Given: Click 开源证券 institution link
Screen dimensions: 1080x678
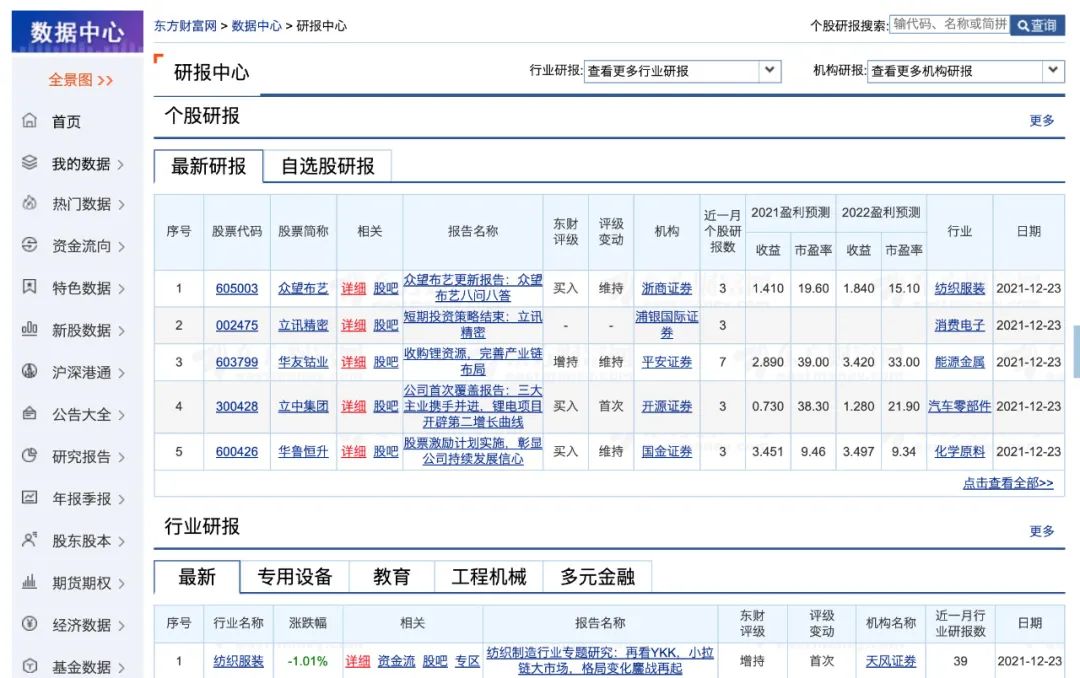Looking at the screenshot, I should click(667, 407).
